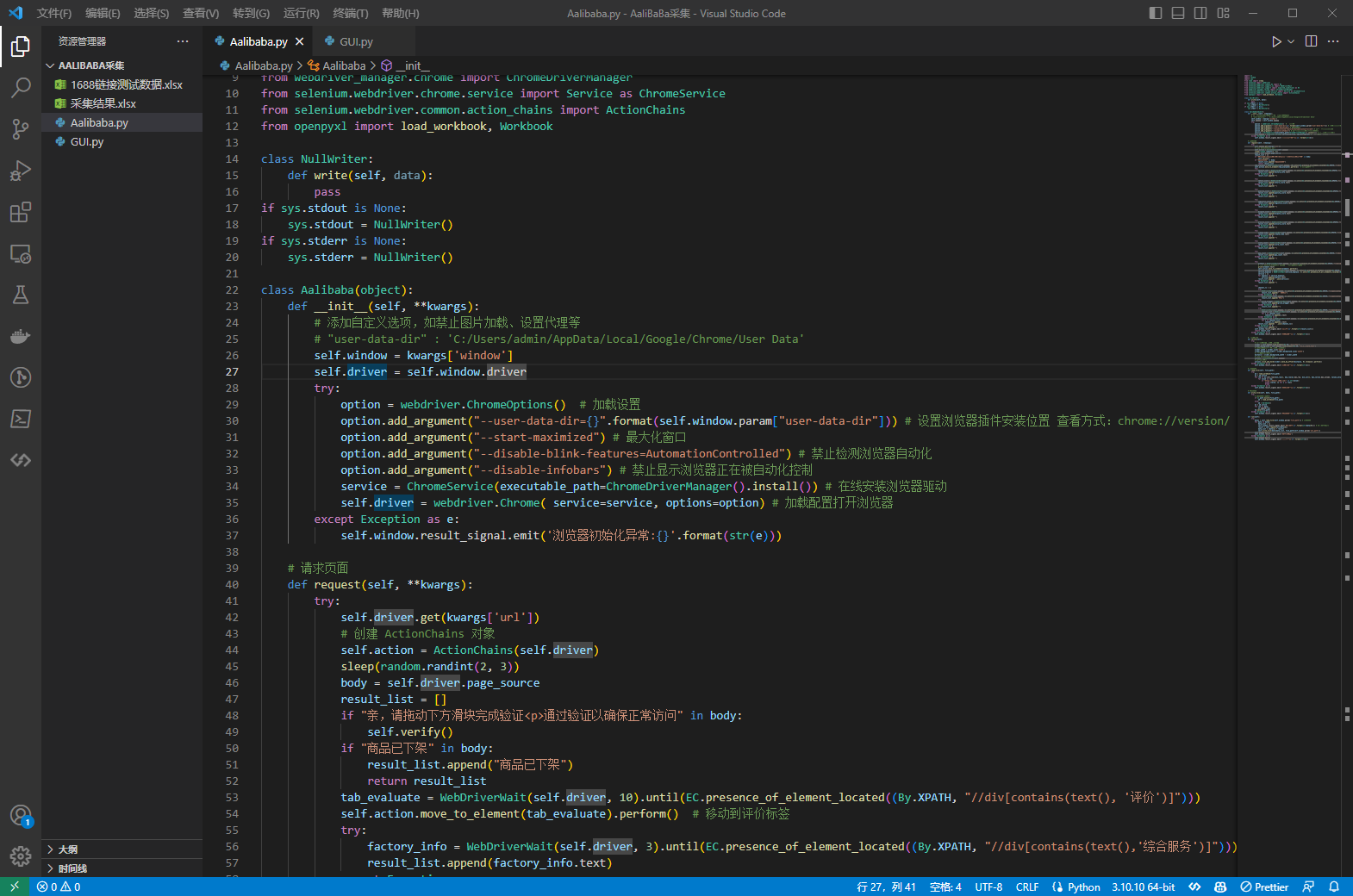The width and height of the screenshot is (1353, 896).
Task: Click the Copilot icon in status bar
Action: pos(1220,887)
